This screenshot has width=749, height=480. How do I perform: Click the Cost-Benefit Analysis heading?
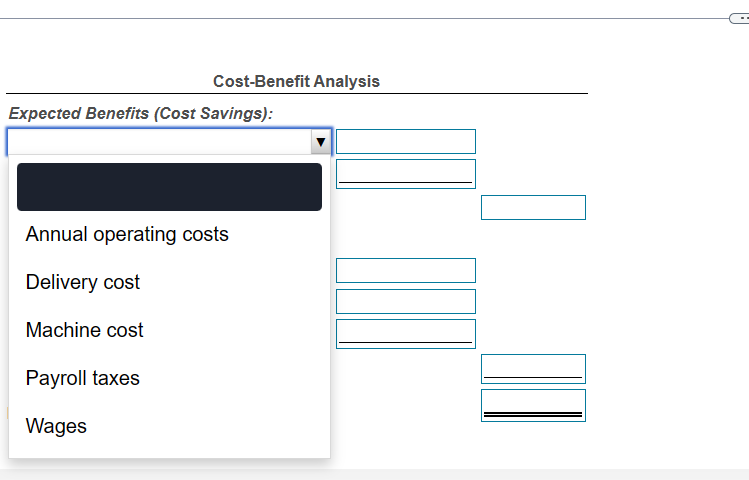[x=296, y=81]
